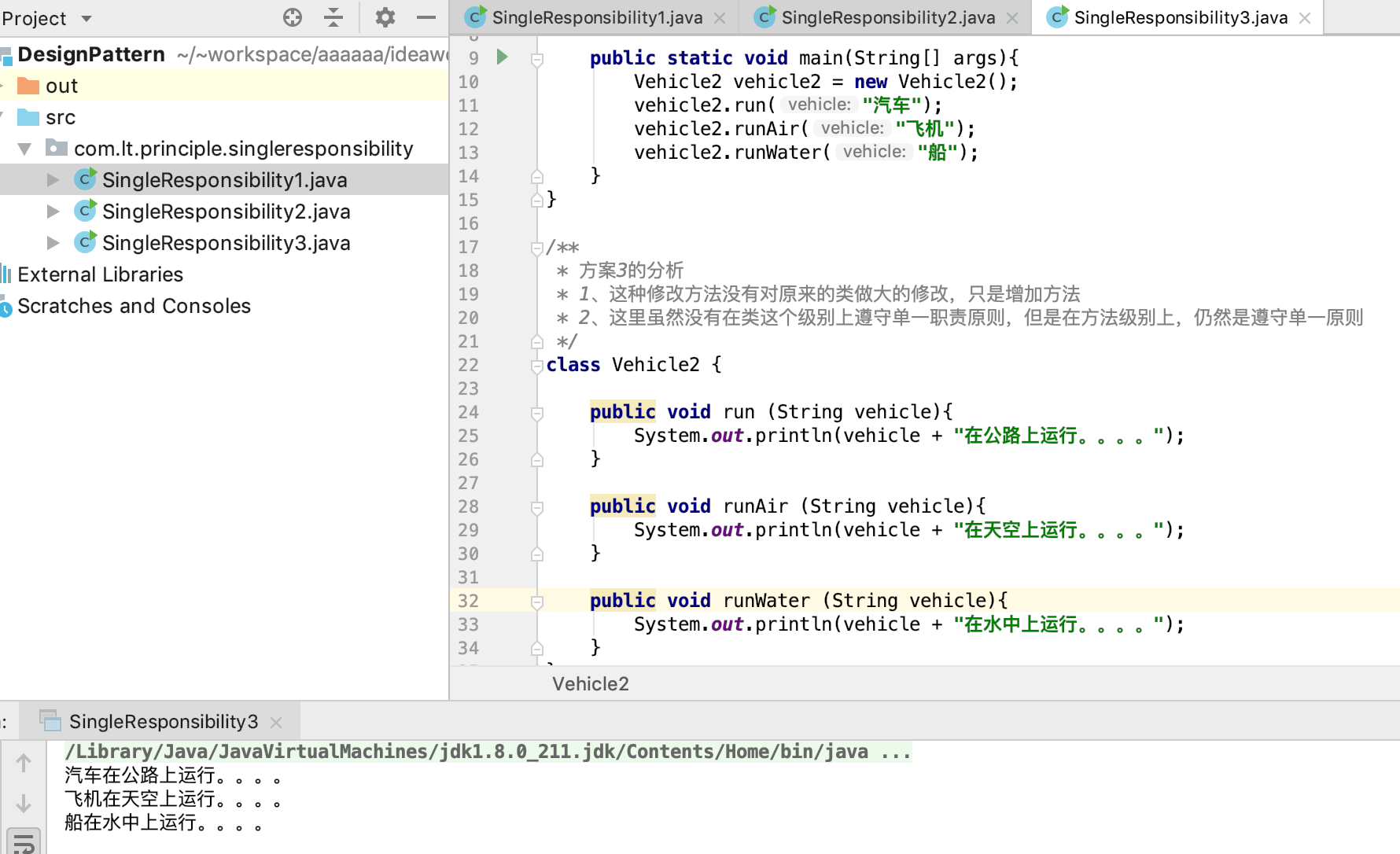Click the src folder icon in project tree
The width and height of the screenshot is (1400, 854).
tap(28, 116)
